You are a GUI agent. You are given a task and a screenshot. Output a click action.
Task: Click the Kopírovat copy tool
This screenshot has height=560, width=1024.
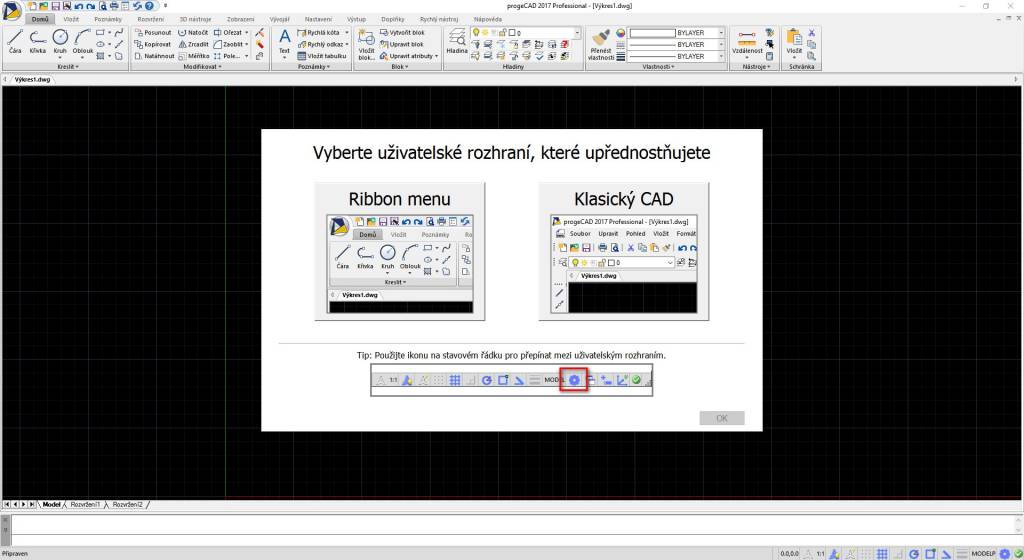pos(152,44)
